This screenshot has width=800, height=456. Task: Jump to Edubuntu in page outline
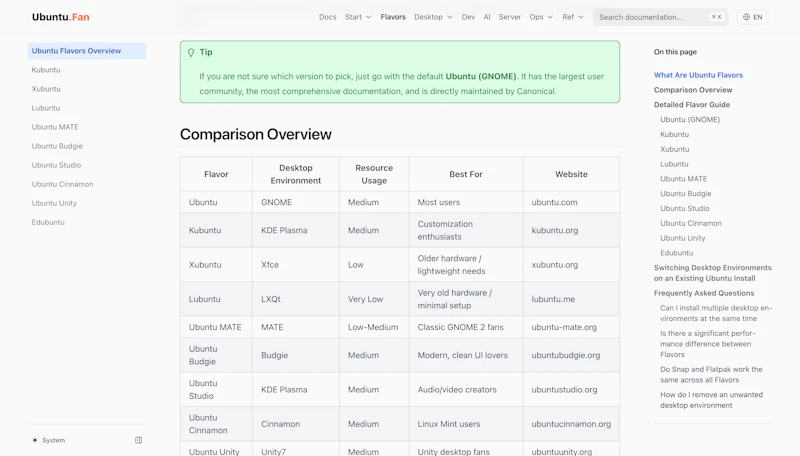(x=677, y=252)
